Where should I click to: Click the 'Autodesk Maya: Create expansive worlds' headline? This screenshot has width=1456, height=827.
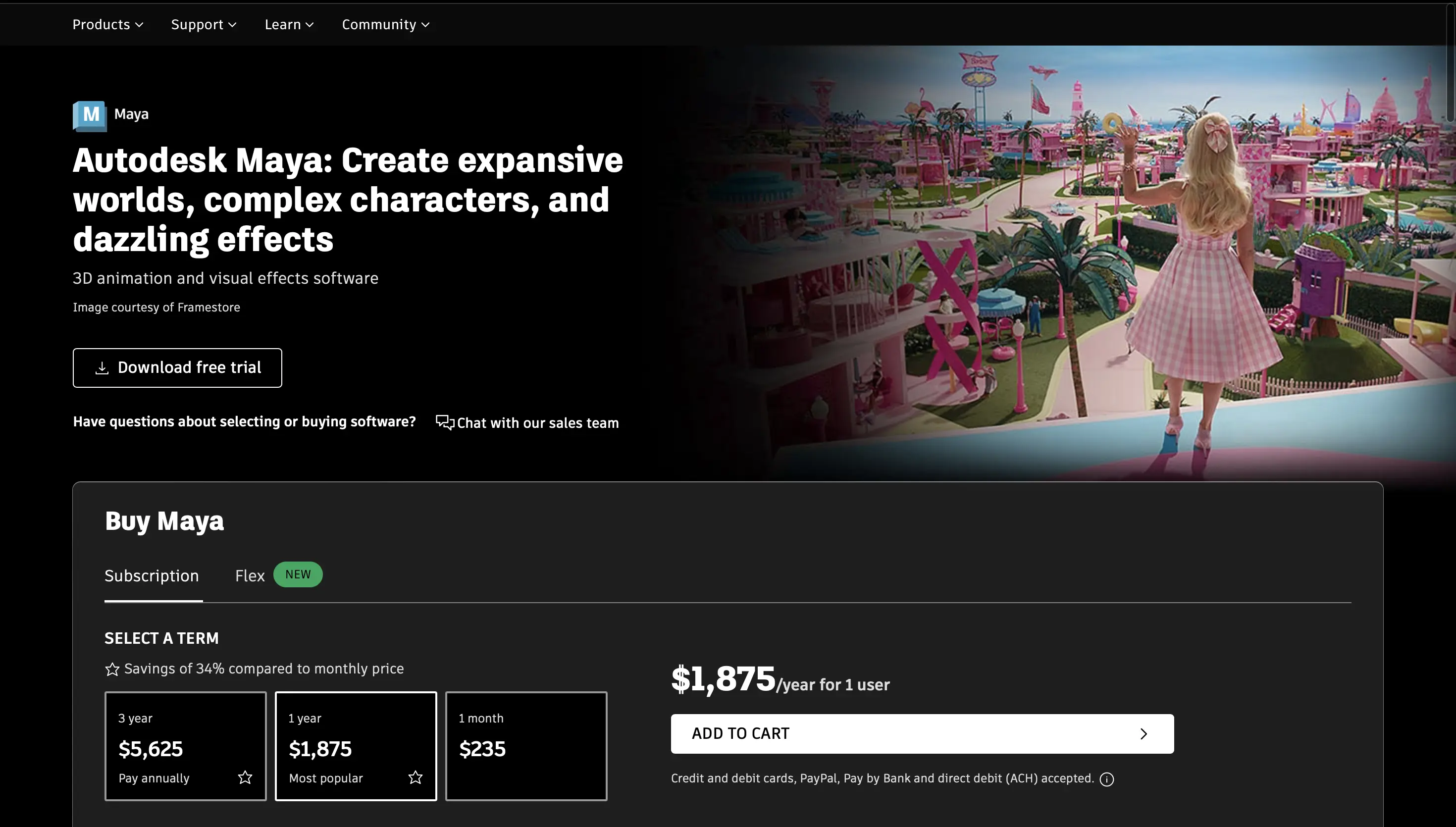(x=348, y=200)
